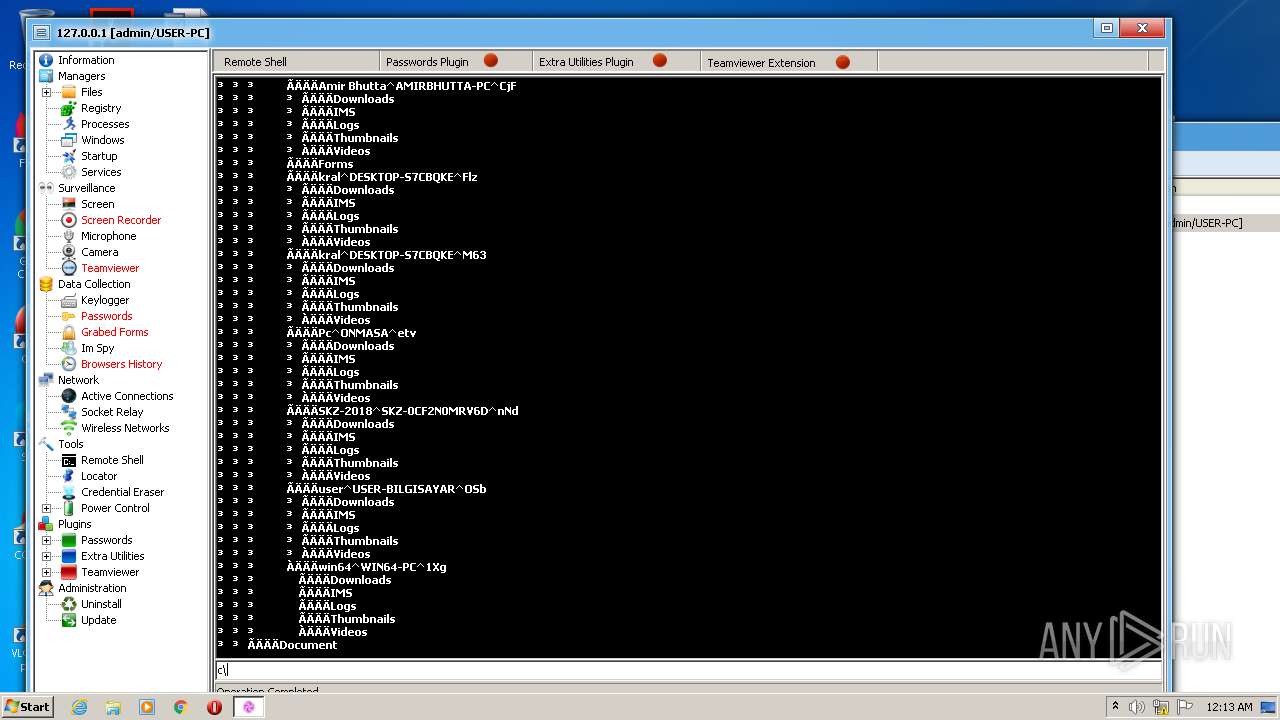This screenshot has height=720, width=1280.
Task: Select Managers category in tree
Action: click(81, 76)
